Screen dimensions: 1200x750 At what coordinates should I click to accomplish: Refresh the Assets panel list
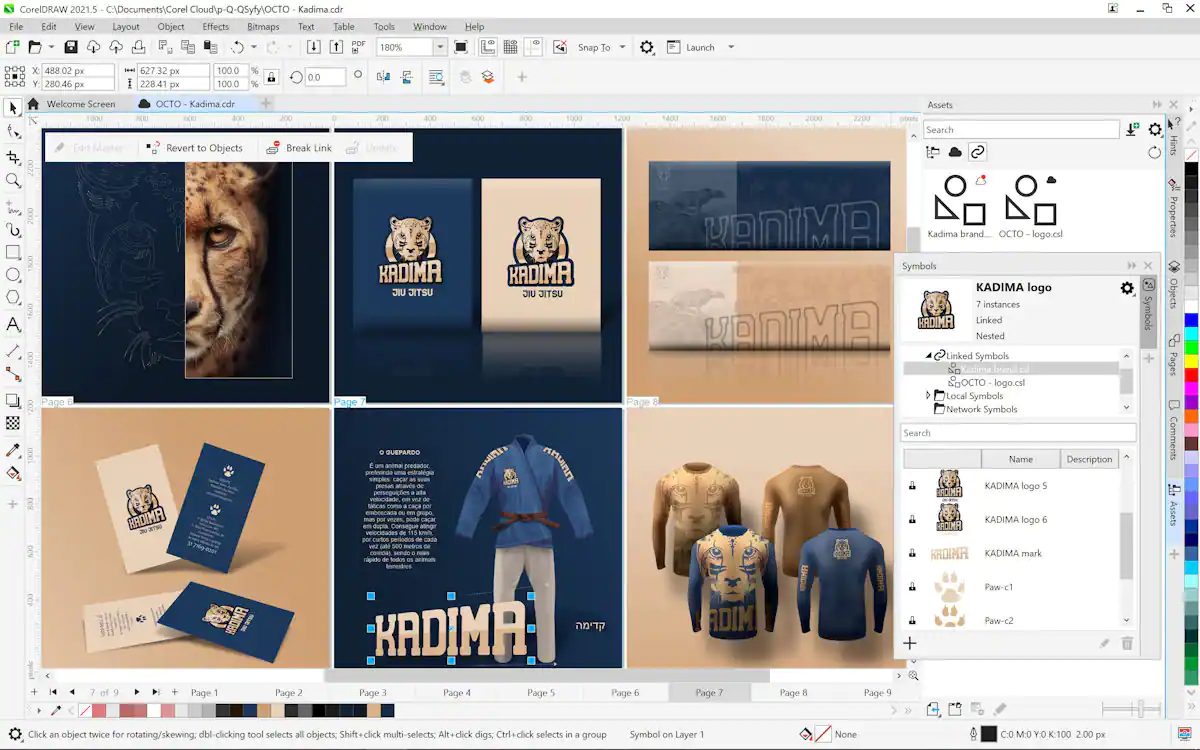tap(1154, 153)
